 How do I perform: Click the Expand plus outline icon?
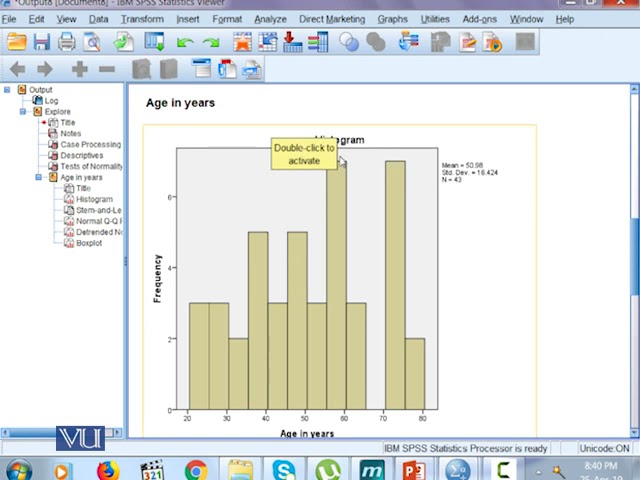80,69
